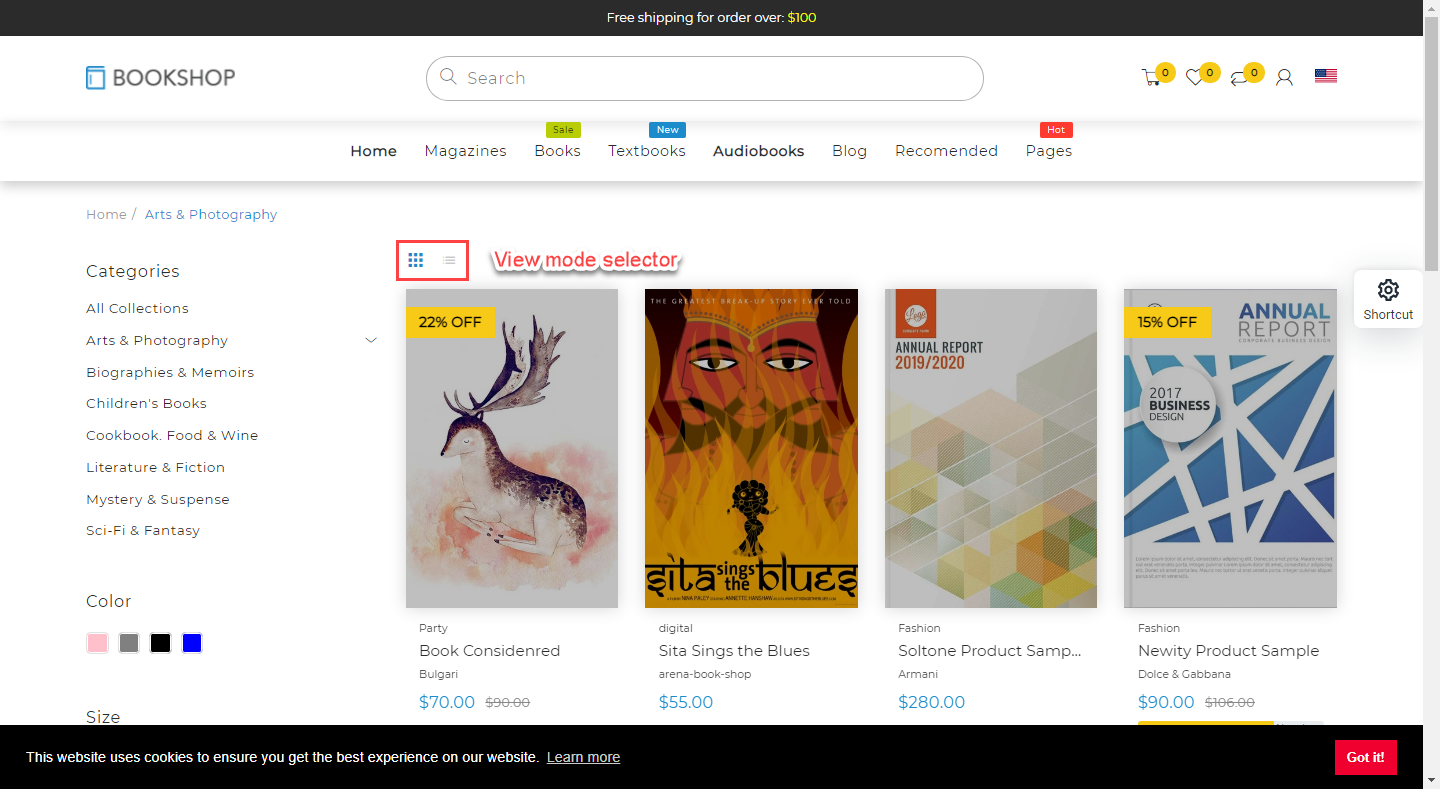Open Soltone Product Sample cover image
The width and height of the screenshot is (1440, 789).
991,448
